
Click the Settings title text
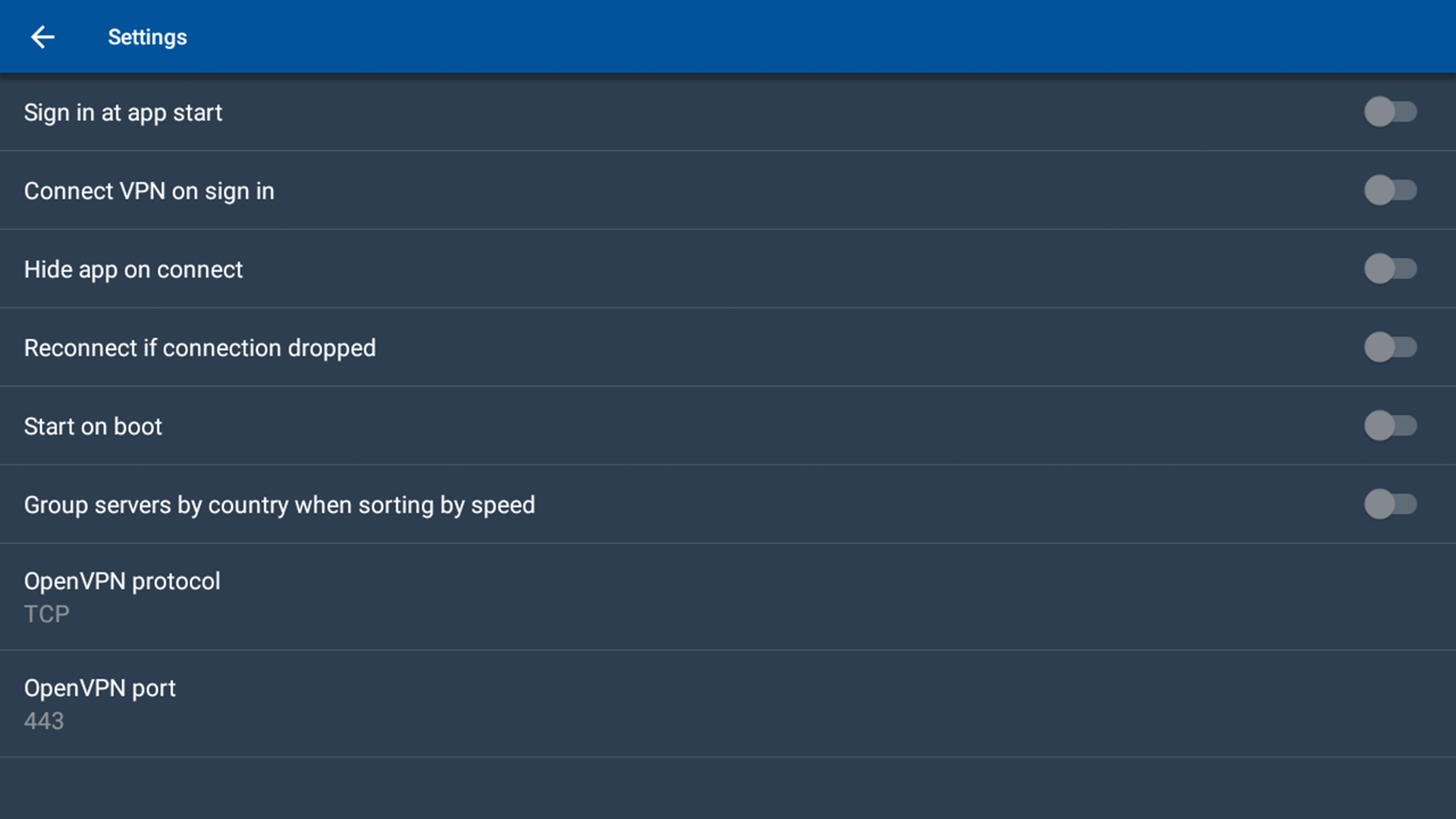click(147, 37)
